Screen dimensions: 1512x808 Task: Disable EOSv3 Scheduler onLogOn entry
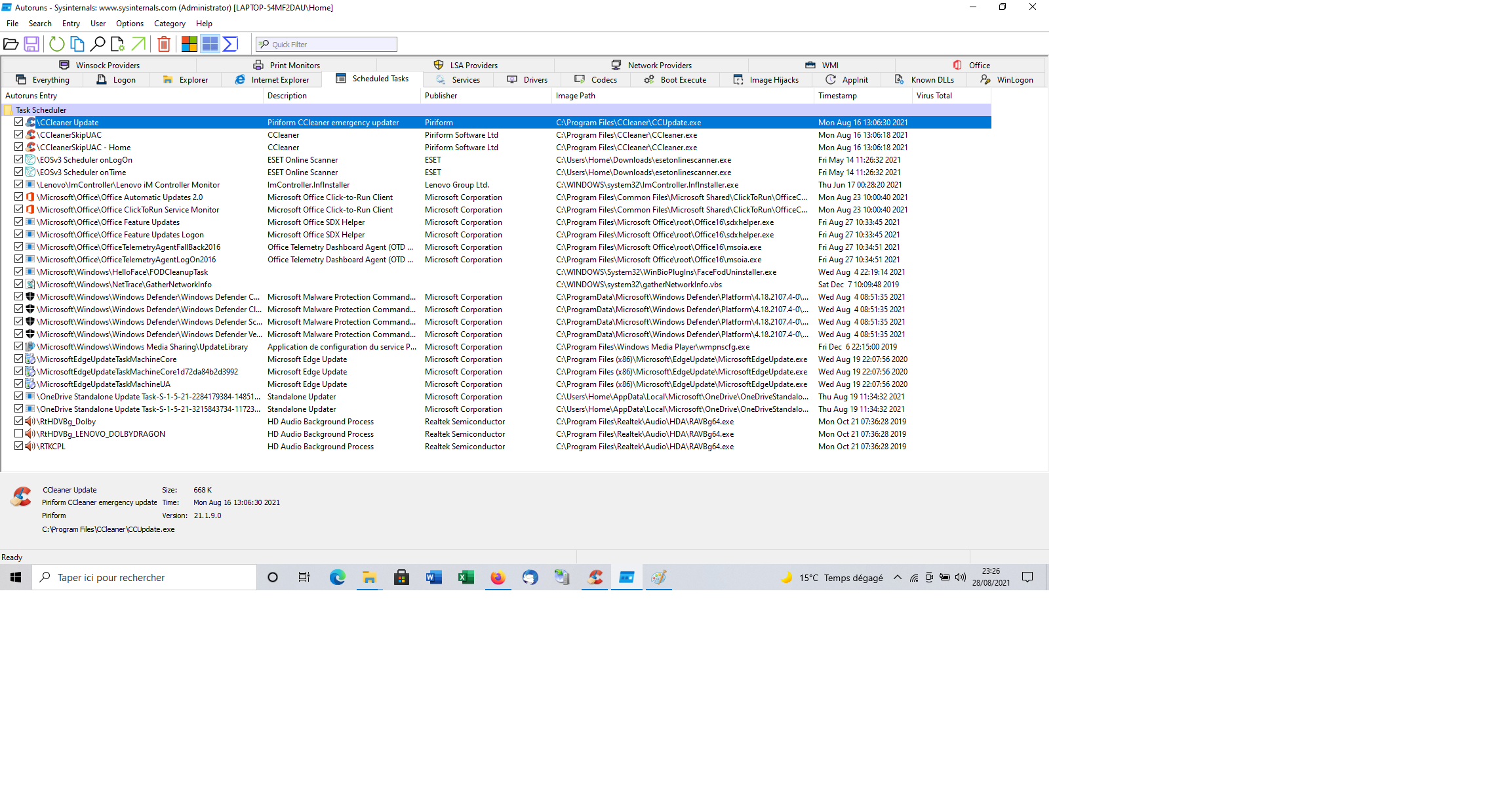tap(19, 159)
